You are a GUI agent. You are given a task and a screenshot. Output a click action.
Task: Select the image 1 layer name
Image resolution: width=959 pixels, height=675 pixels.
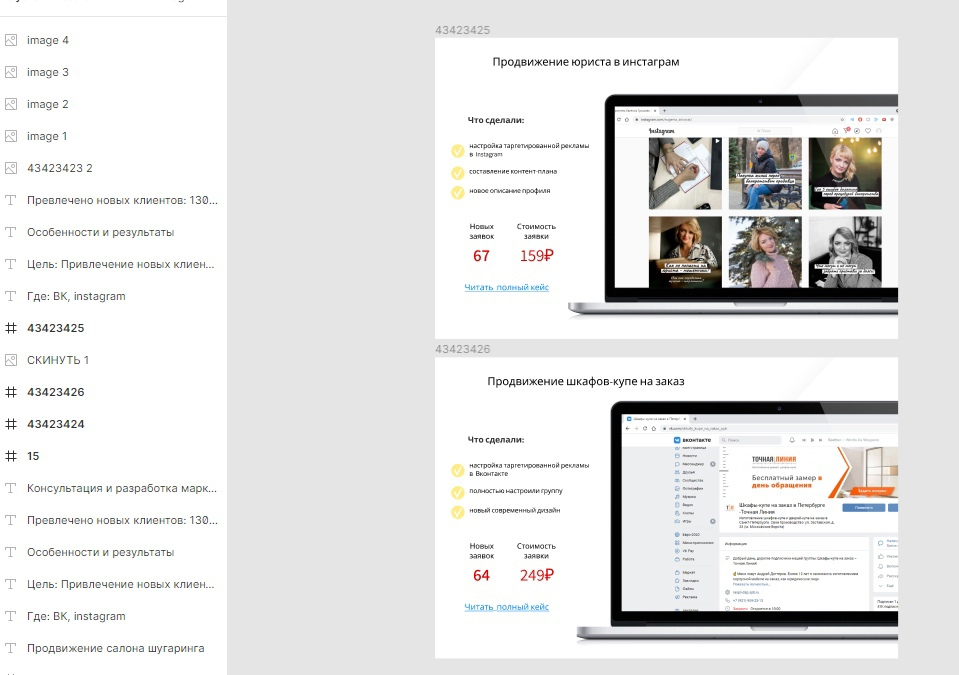tap(47, 136)
